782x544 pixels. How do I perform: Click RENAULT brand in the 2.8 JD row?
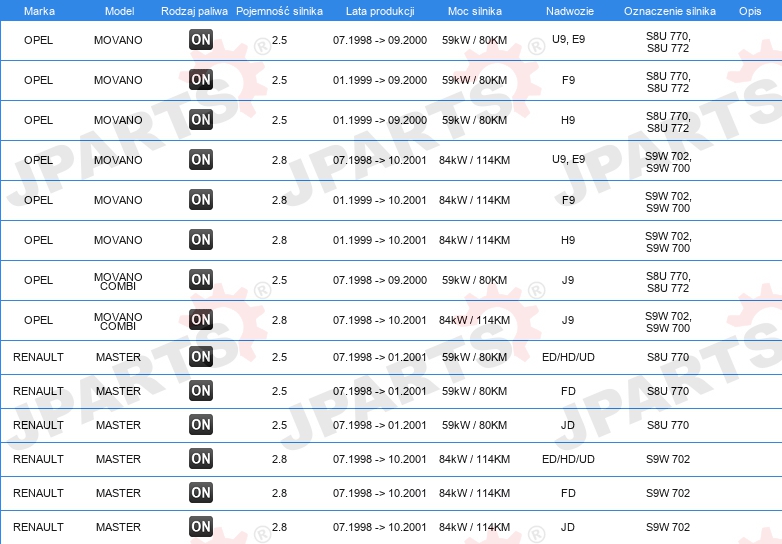tap(38, 527)
